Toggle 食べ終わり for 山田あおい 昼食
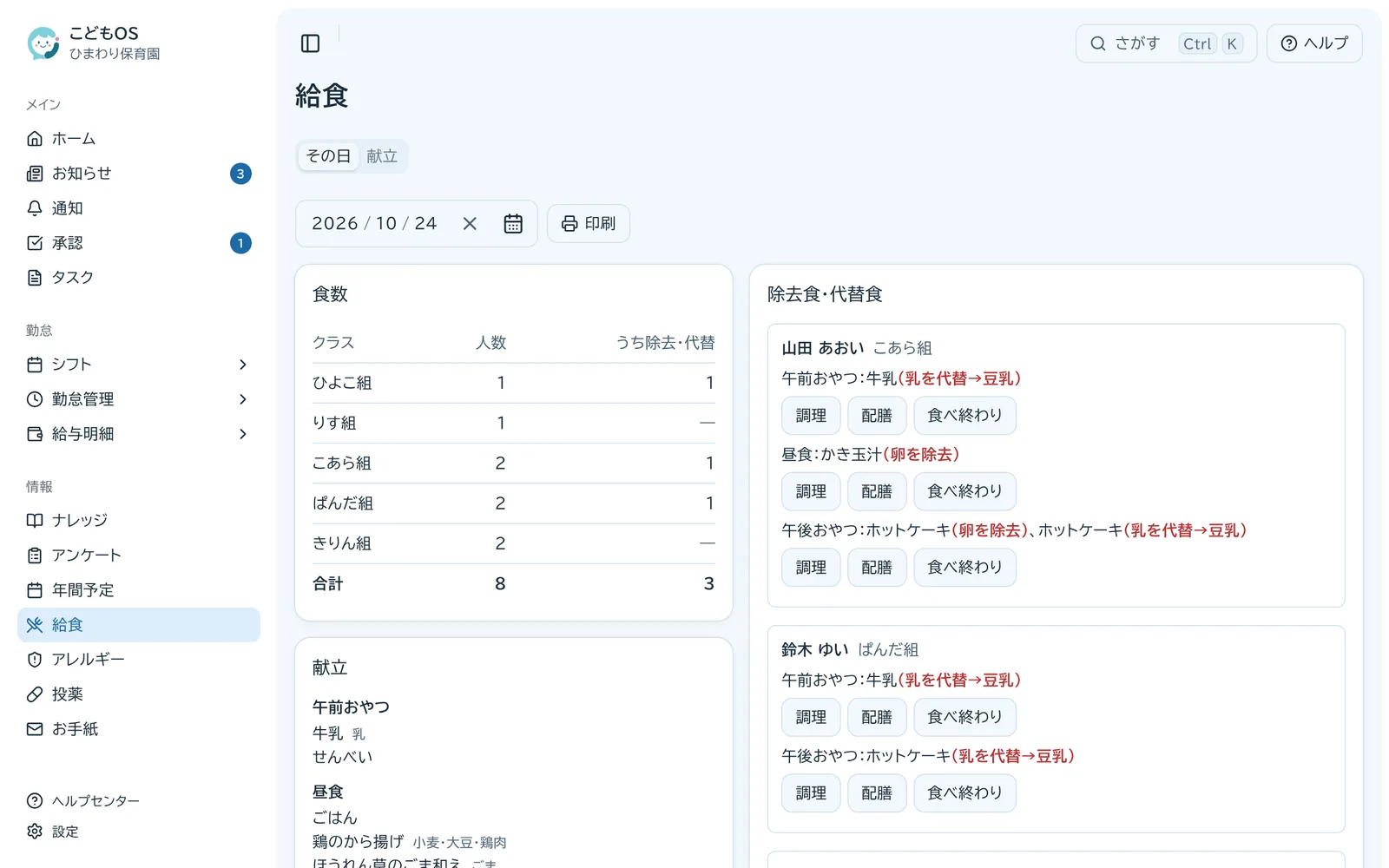The height and width of the screenshot is (868, 1389). click(x=964, y=491)
